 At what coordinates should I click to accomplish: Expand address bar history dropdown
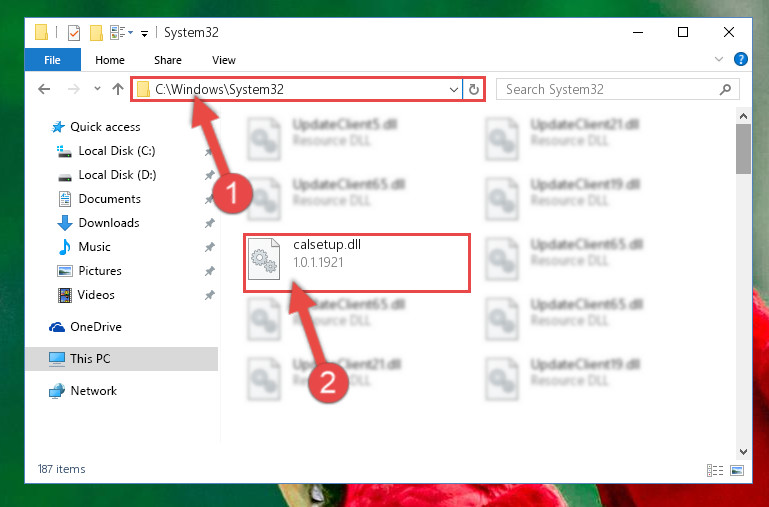(x=454, y=89)
